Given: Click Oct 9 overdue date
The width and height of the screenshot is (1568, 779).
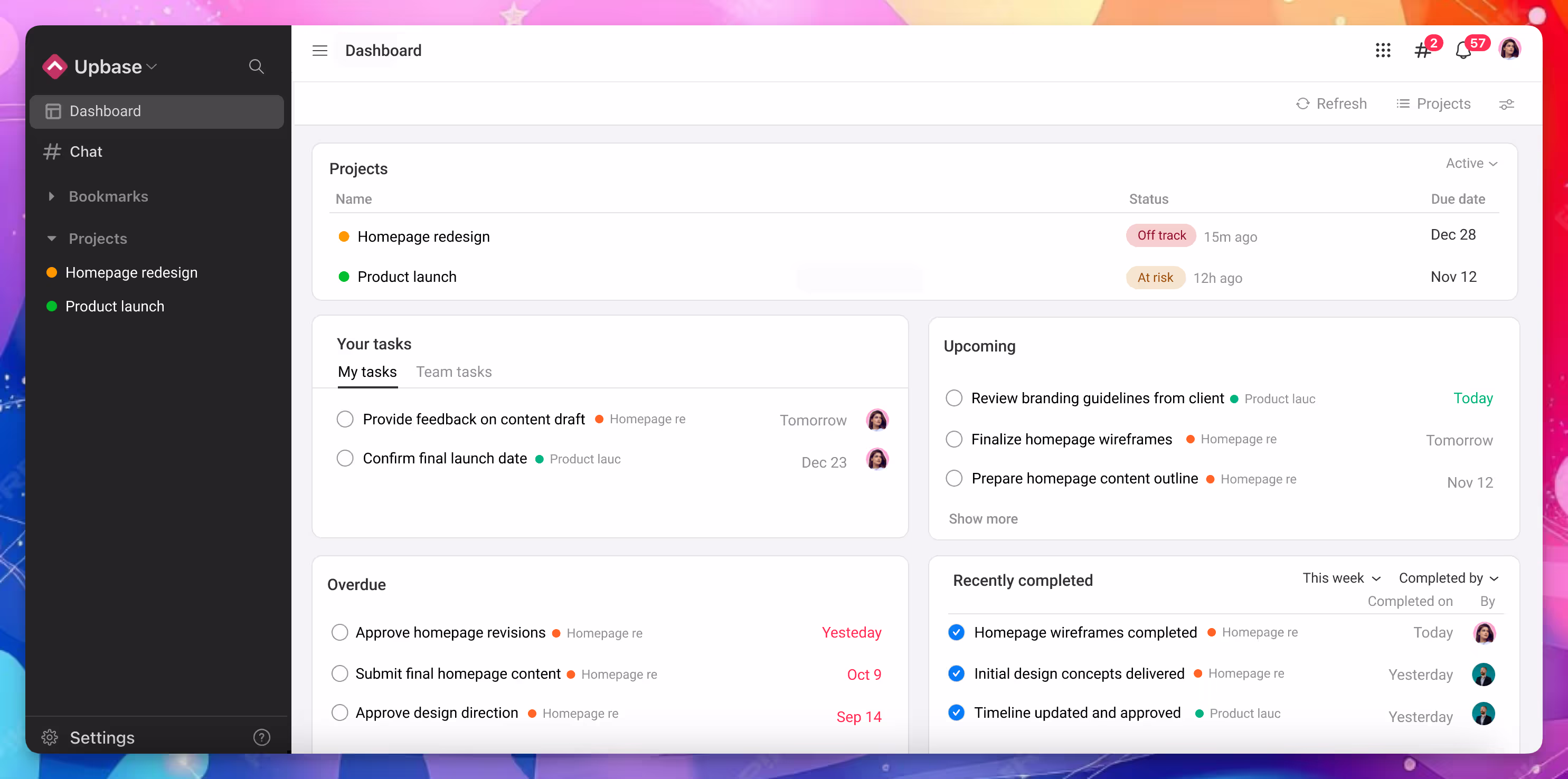Looking at the screenshot, I should click(x=864, y=674).
